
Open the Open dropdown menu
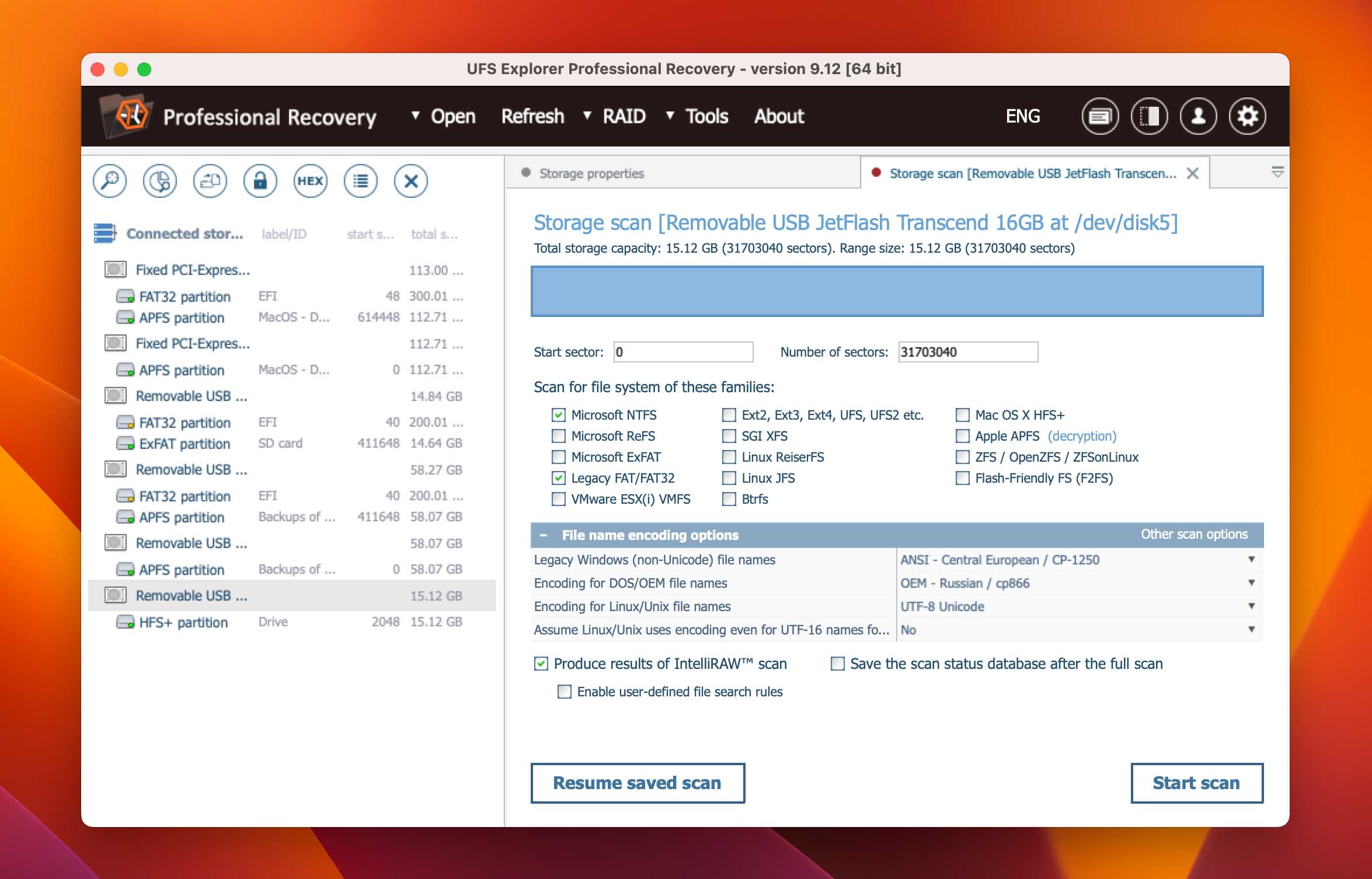pyautogui.click(x=444, y=116)
